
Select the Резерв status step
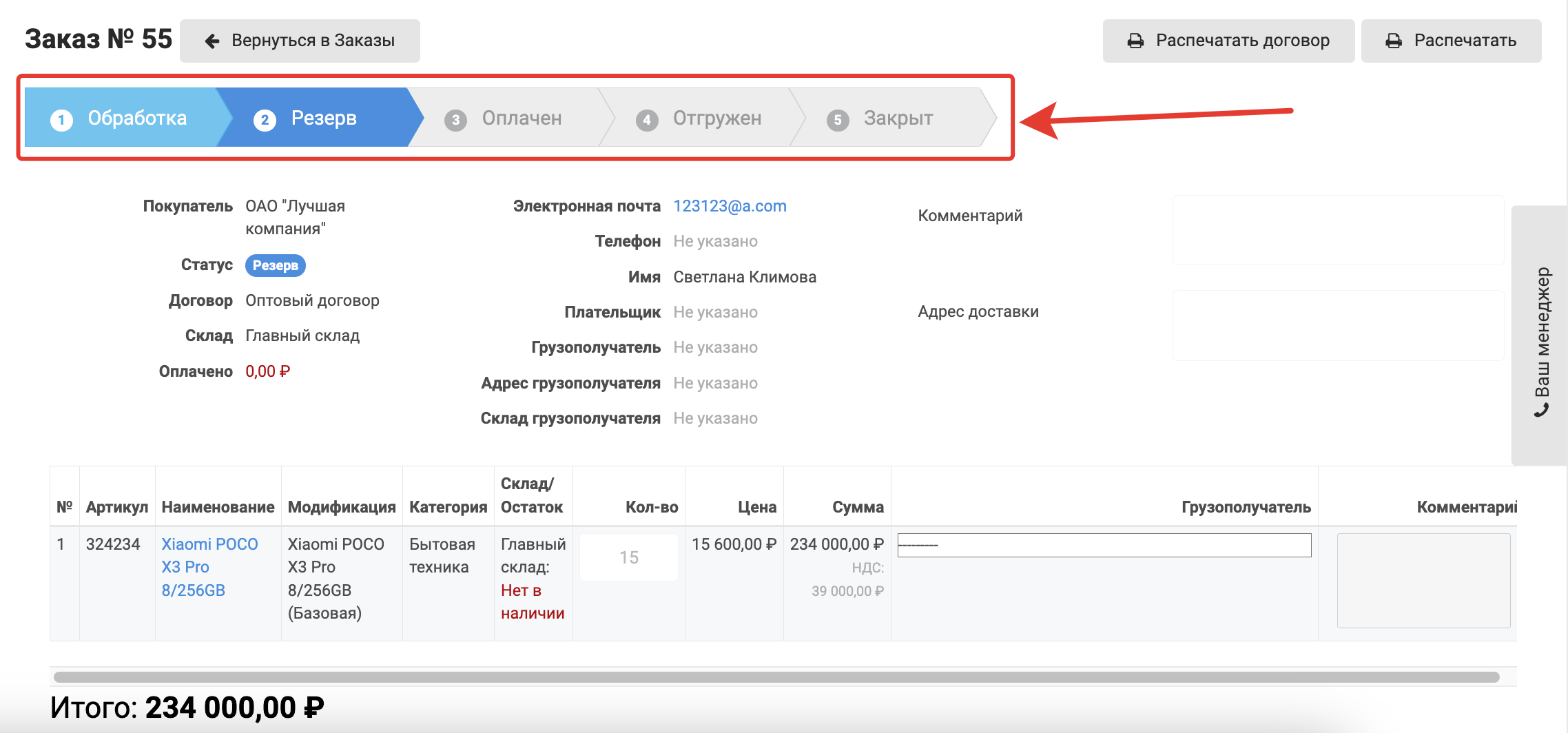click(322, 118)
